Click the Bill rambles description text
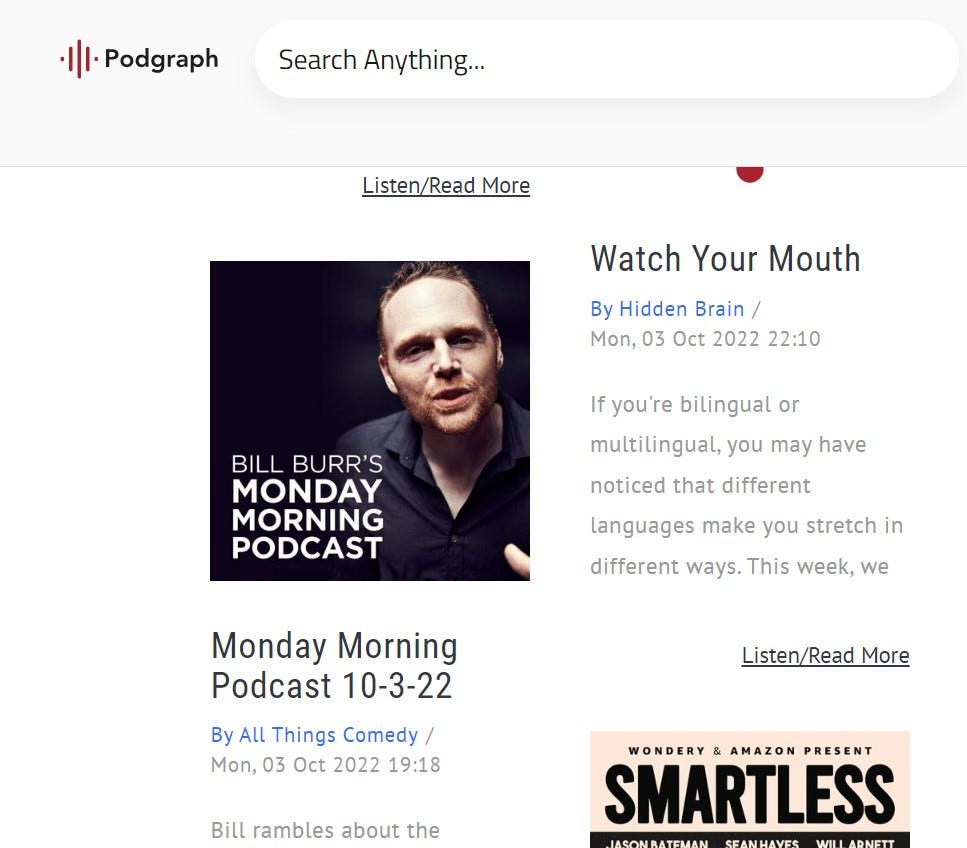 pyautogui.click(x=326, y=830)
